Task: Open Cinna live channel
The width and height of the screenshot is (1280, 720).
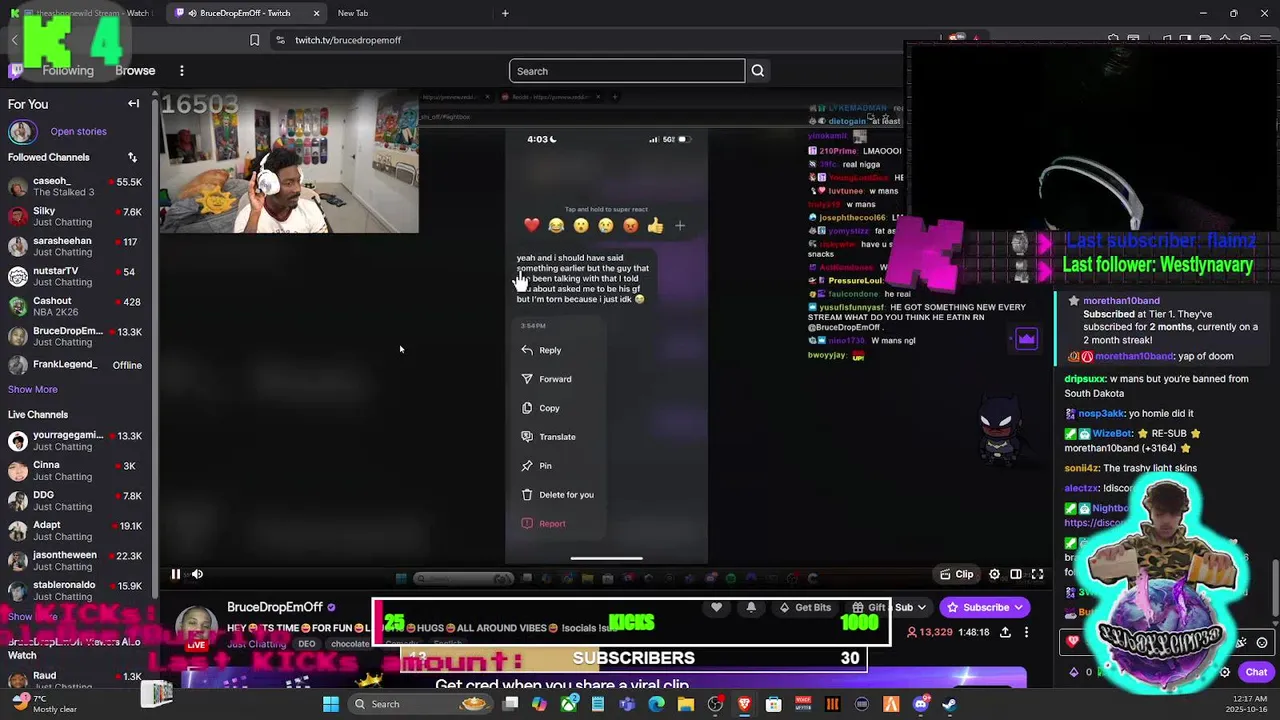Action: pyautogui.click(x=75, y=471)
